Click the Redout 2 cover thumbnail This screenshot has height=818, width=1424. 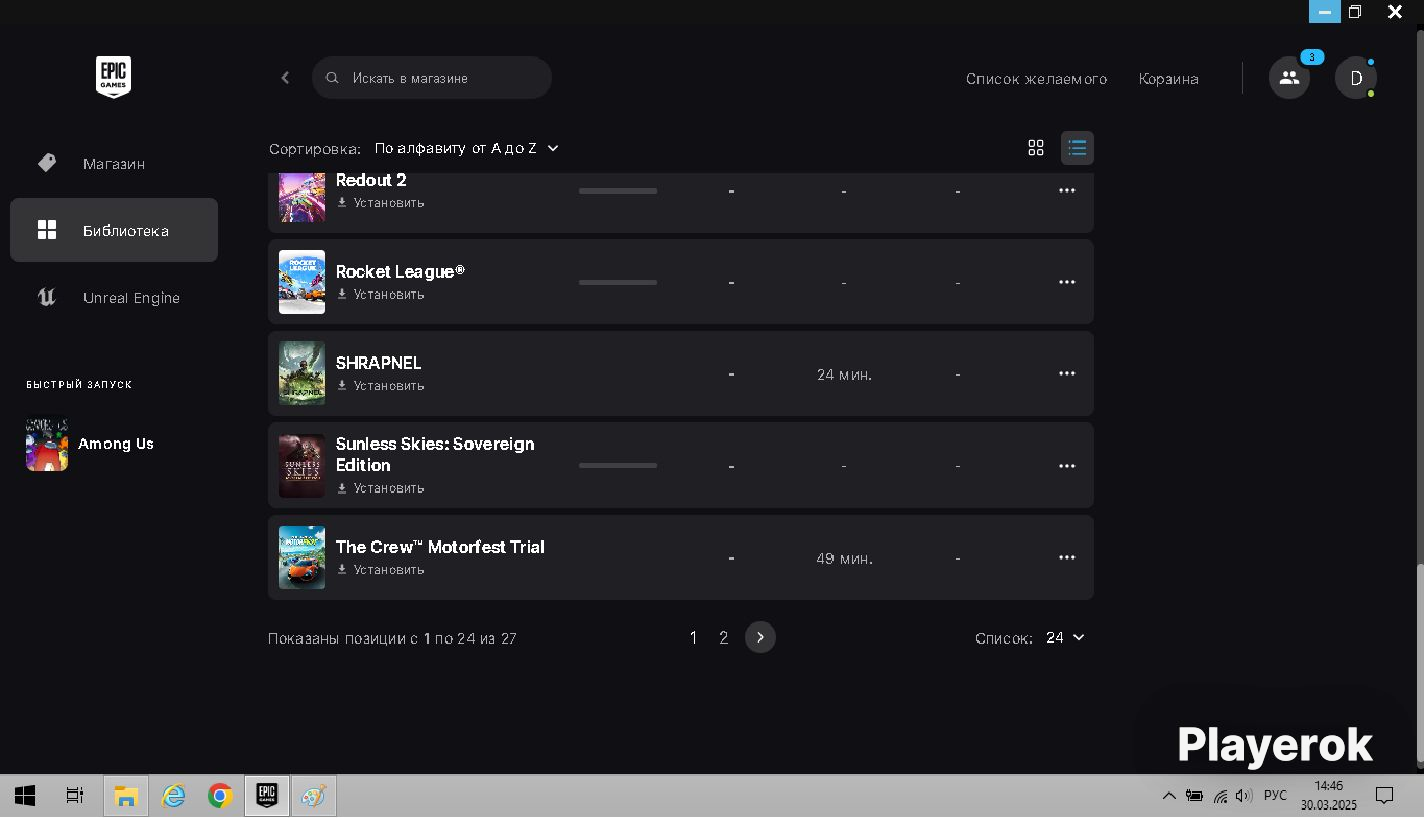tap(302, 197)
